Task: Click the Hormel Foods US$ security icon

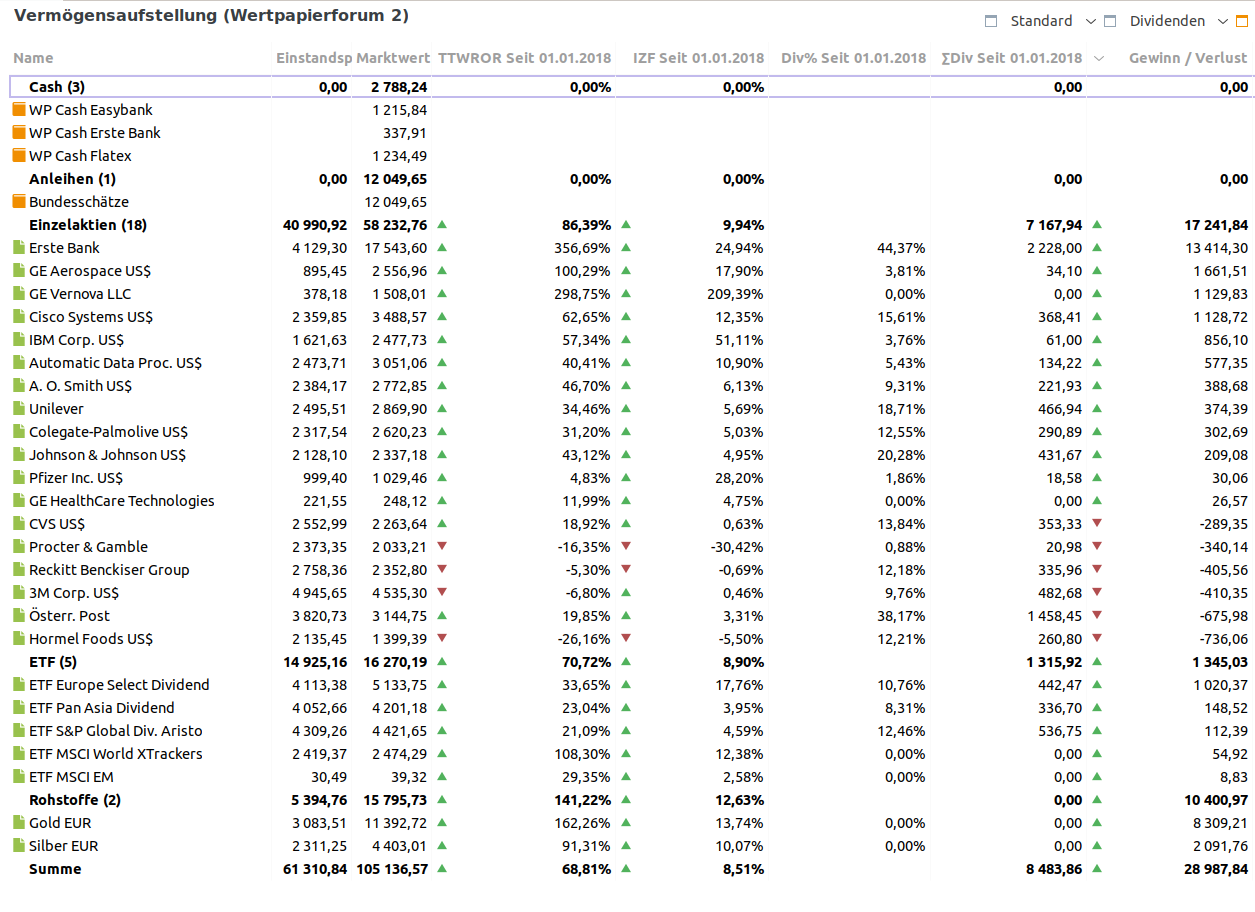Action: (x=19, y=638)
